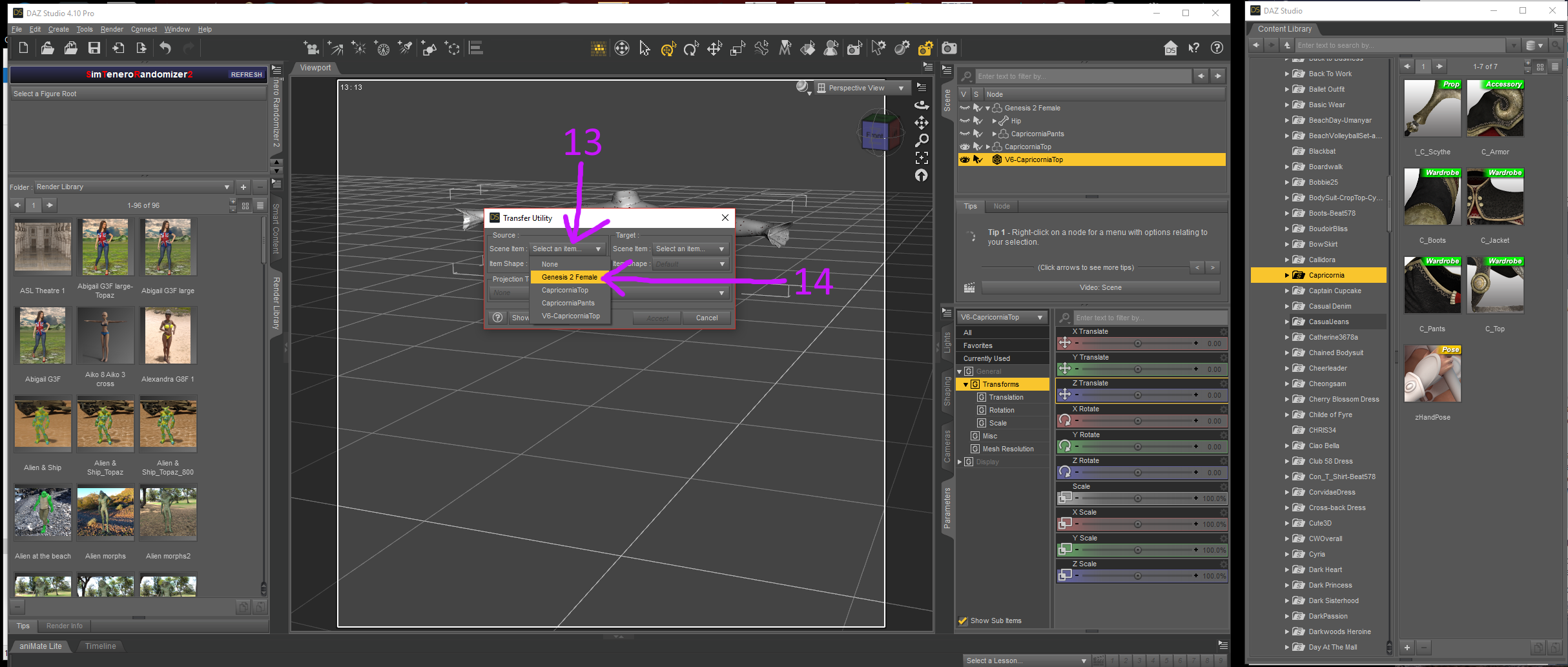Collapse the Genesis 2 Female tree node
The width and height of the screenshot is (1568, 667).
[x=987, y=108]
